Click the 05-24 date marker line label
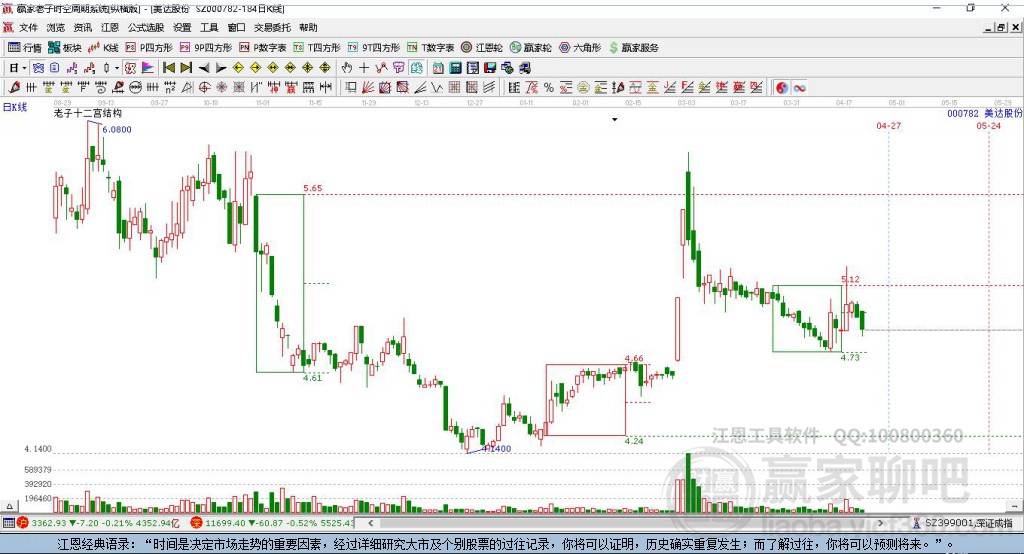Viewport: 1024px width, 554px height. click(988, 125)
